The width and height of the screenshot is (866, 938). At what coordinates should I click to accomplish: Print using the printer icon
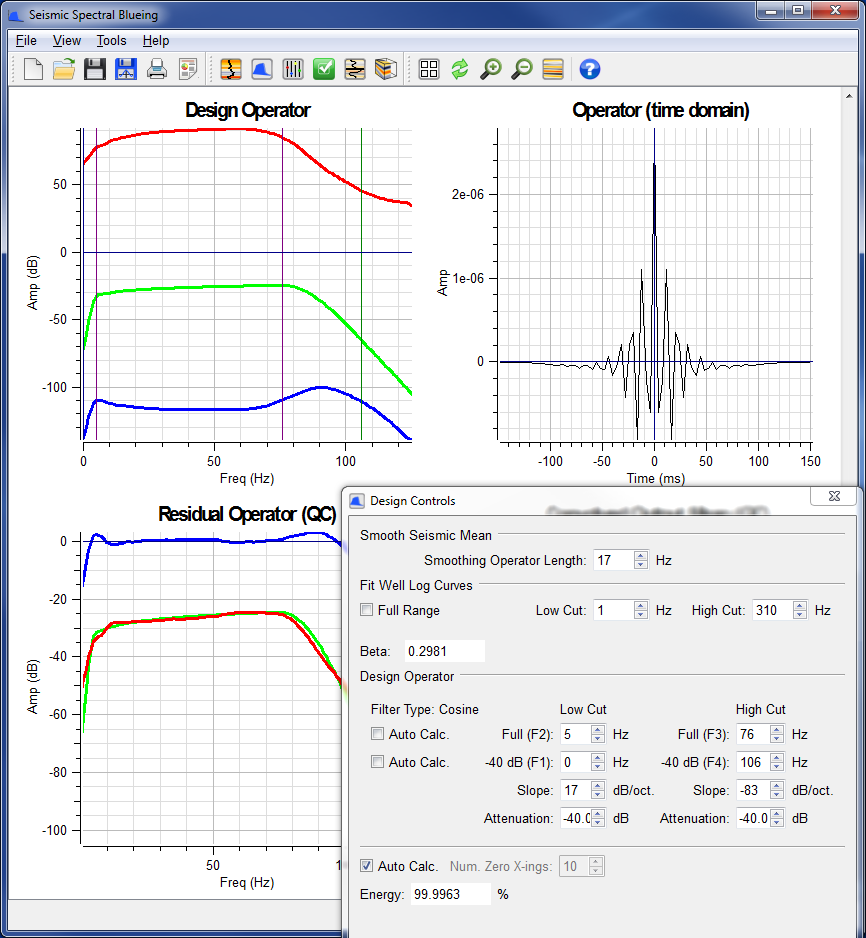(157, 69)
